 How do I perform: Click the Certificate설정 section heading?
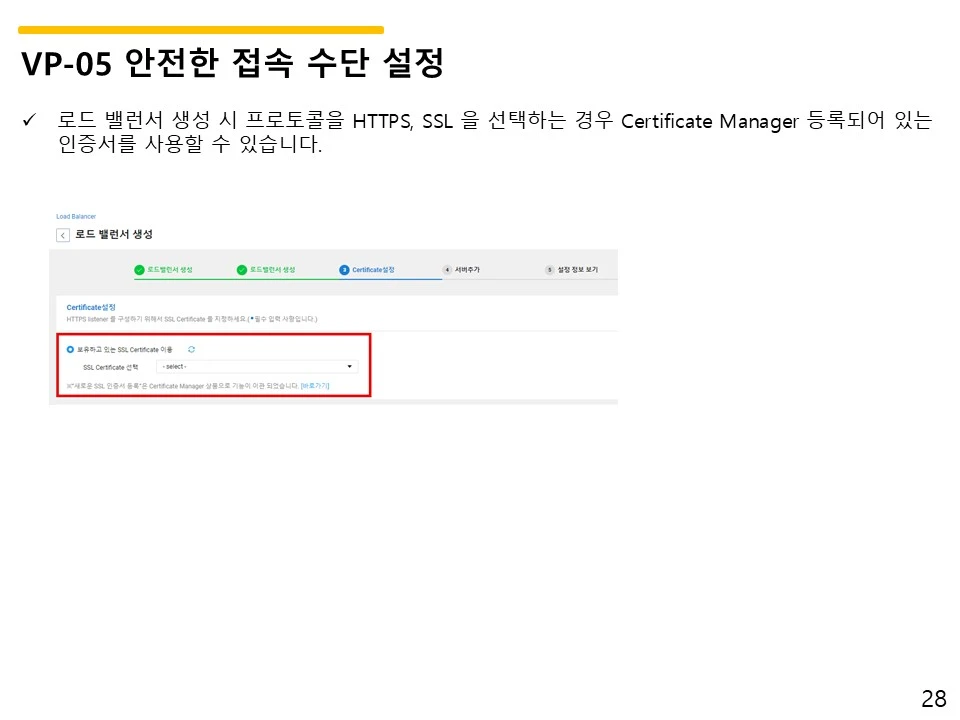pos(88,305)
